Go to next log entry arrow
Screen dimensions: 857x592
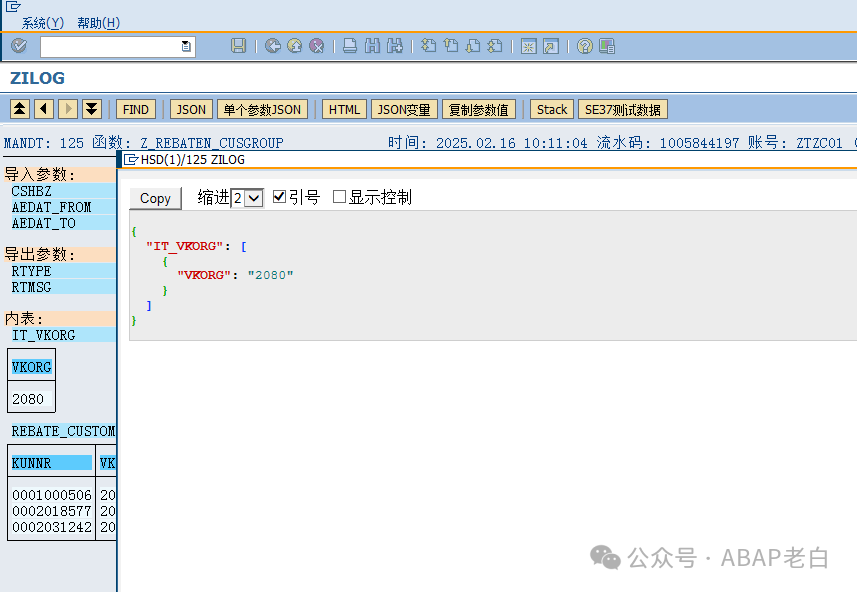68,109
